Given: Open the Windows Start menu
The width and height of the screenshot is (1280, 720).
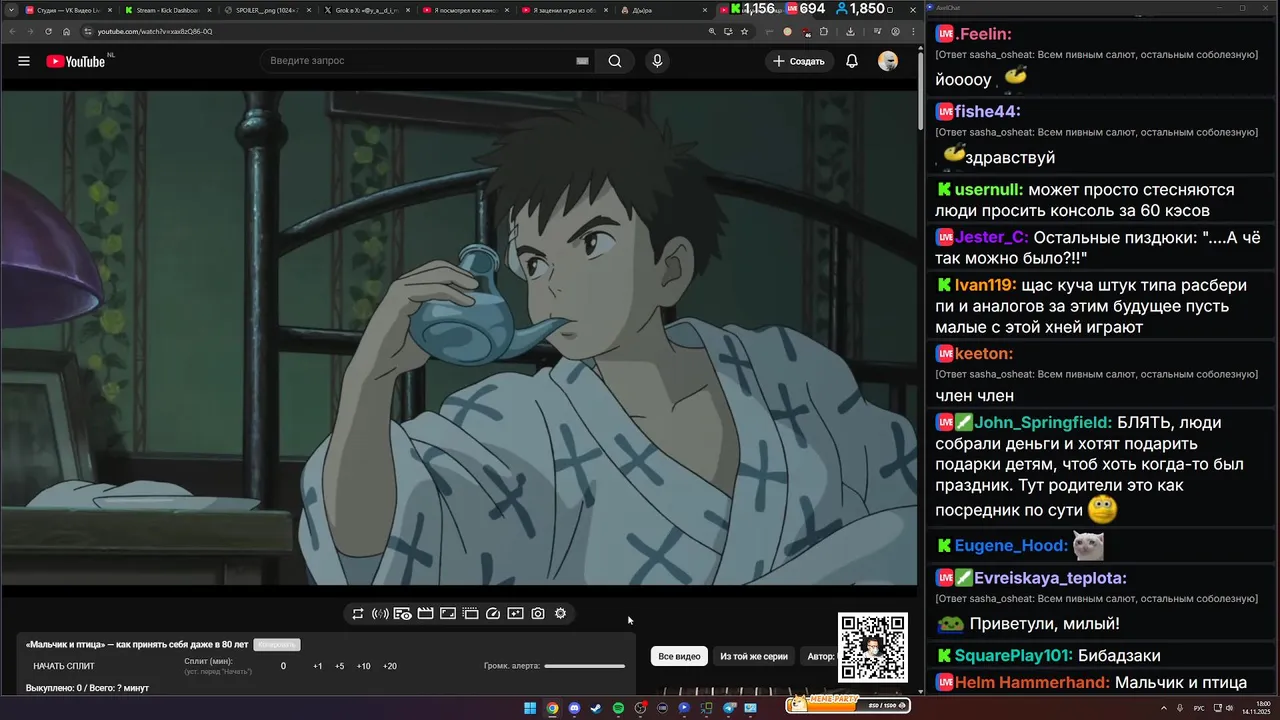Looking at the screenshot, I should coord(530,708).
